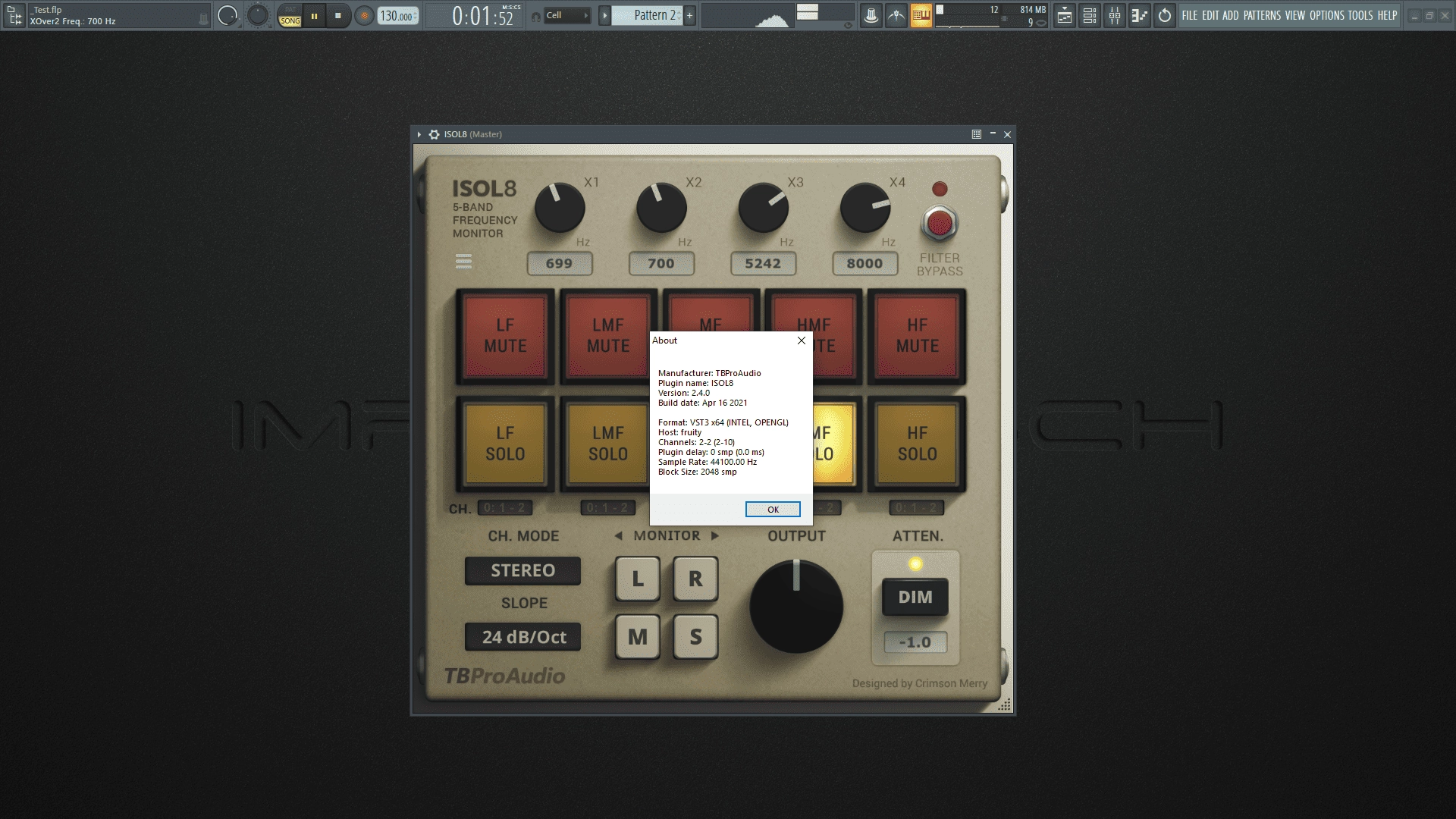
Task: Click the master volume knob in toolbar
Action: [227, 15]
